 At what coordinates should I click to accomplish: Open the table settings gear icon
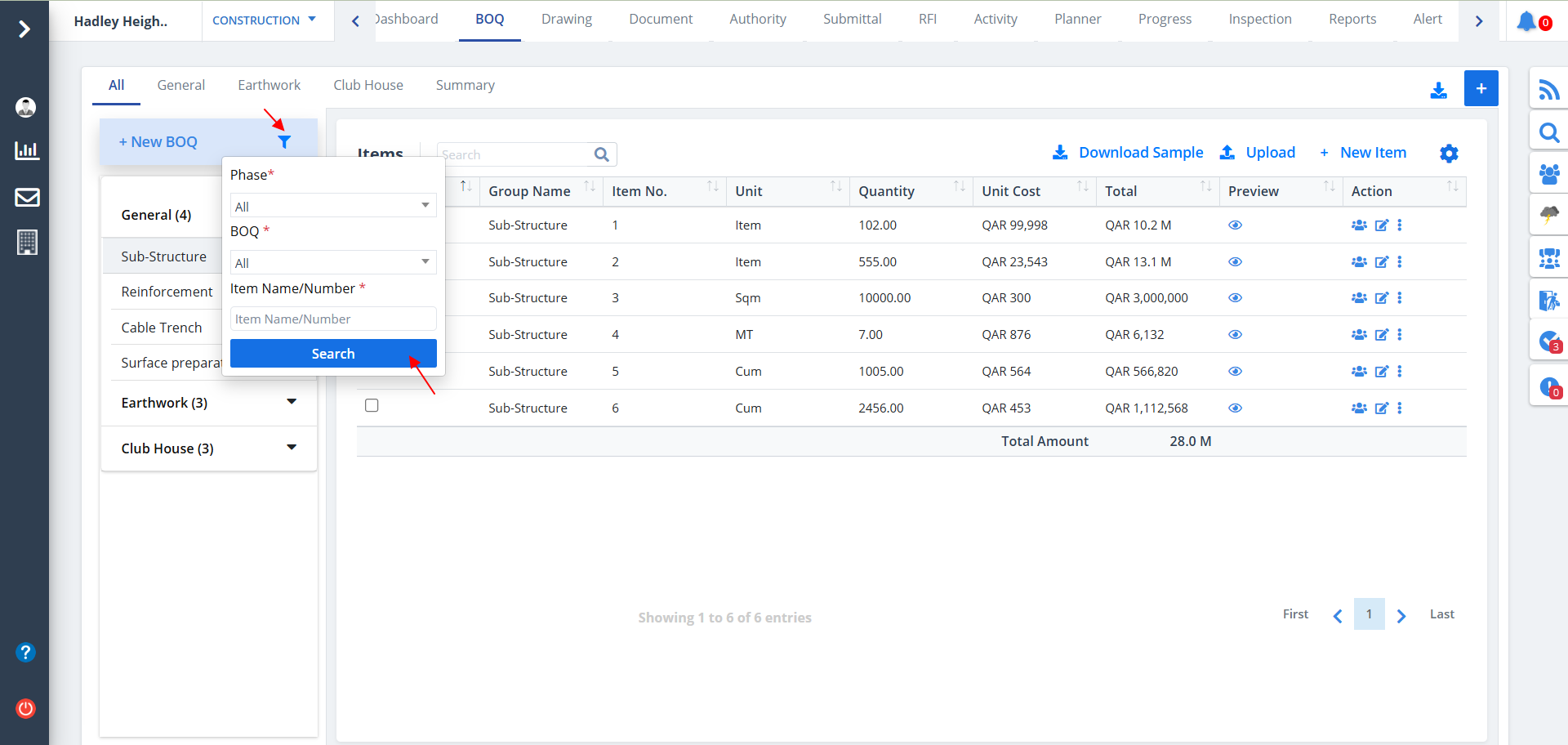click(1449, 154)
